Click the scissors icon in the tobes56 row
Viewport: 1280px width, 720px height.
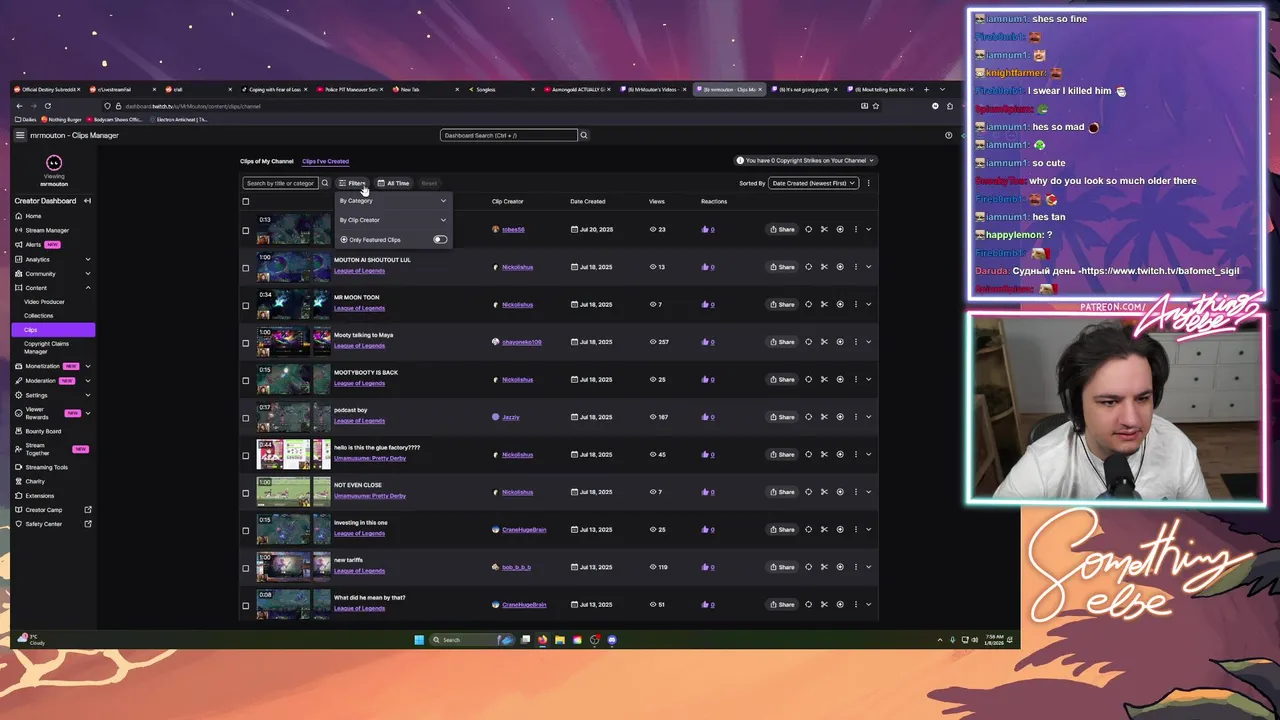pos(824,229)
